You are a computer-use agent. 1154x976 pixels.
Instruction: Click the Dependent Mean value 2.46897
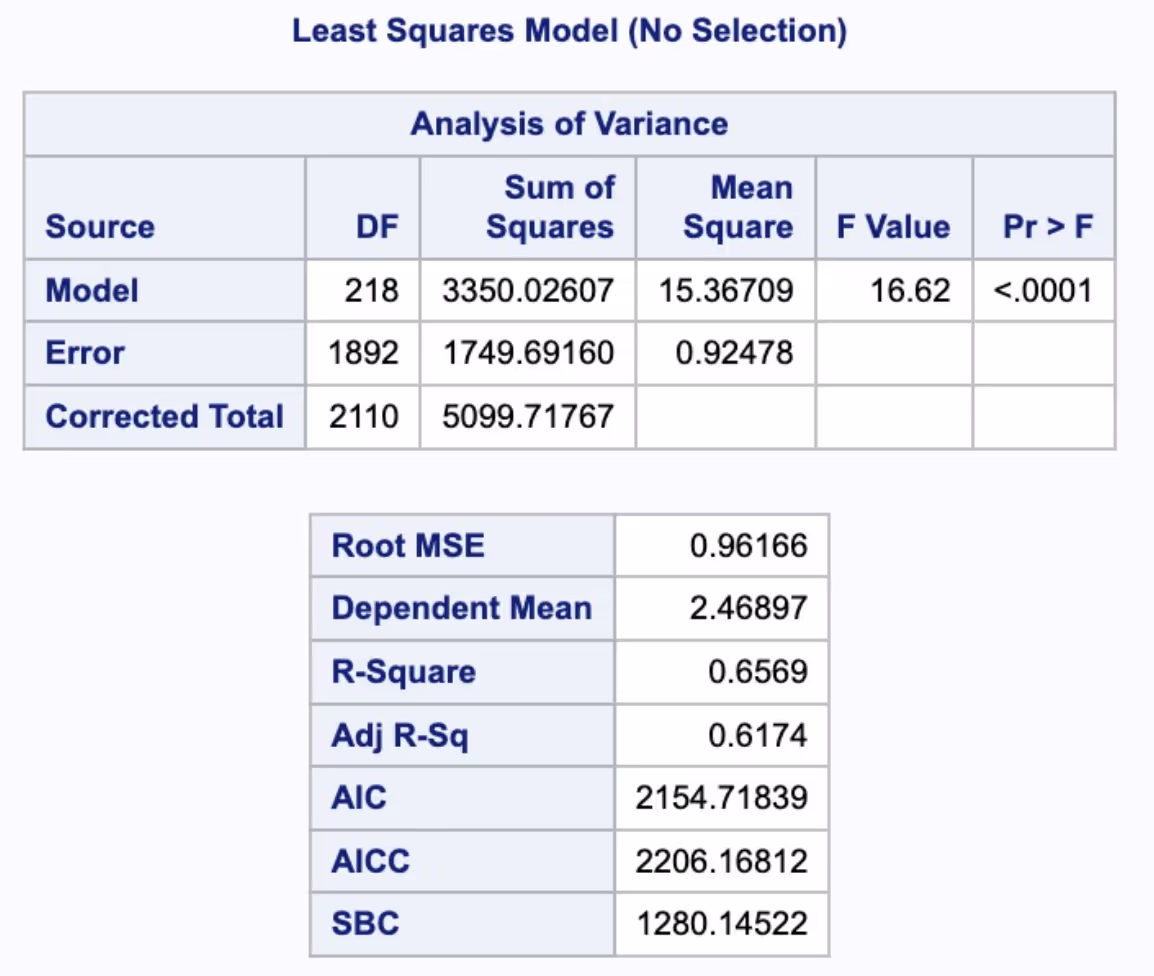(x=748, y=608)
